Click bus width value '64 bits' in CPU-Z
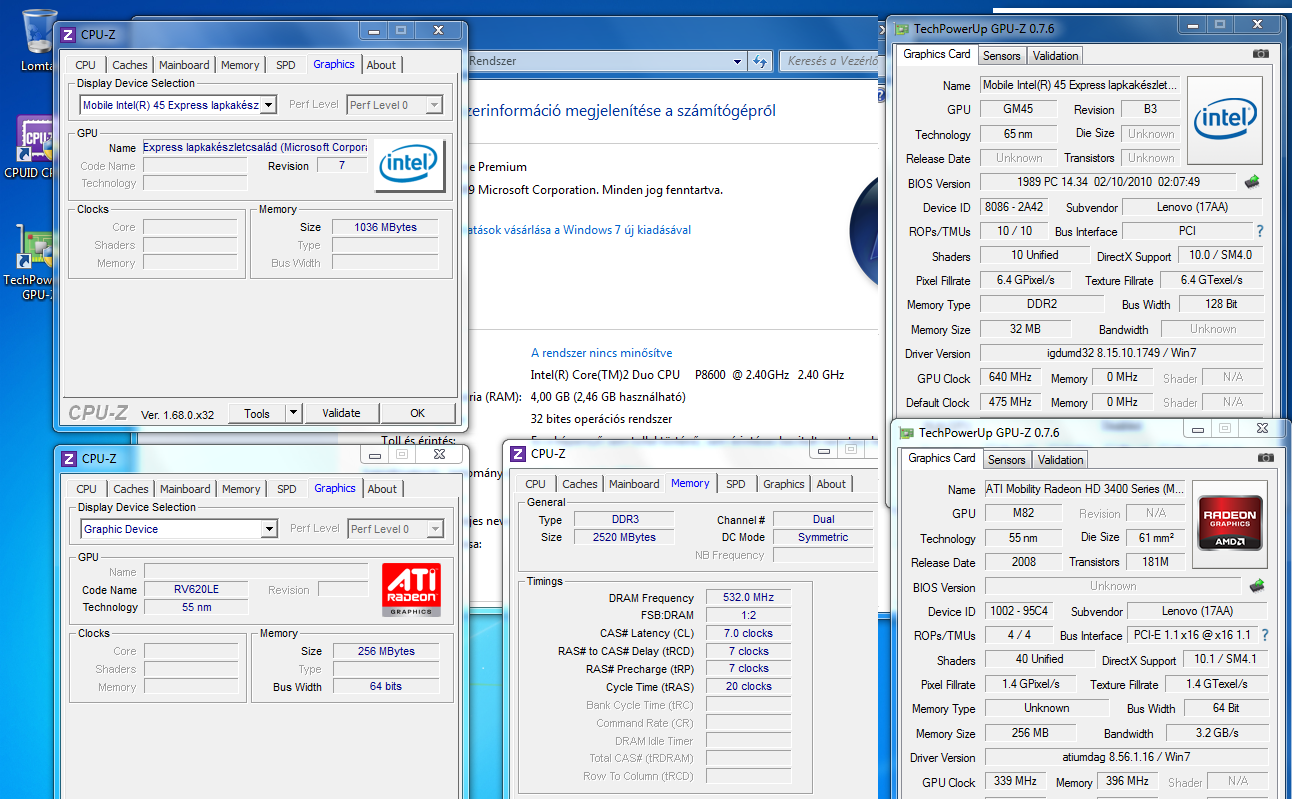 click(385, 687)
